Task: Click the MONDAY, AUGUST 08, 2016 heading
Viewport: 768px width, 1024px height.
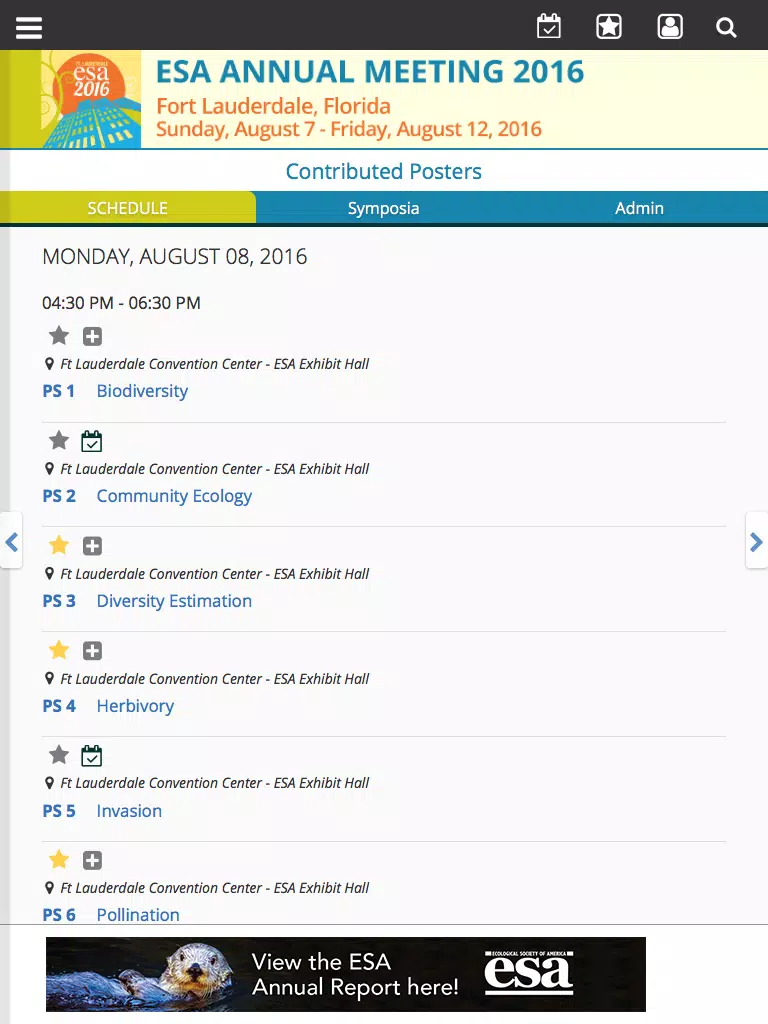Action: (174, 257)
